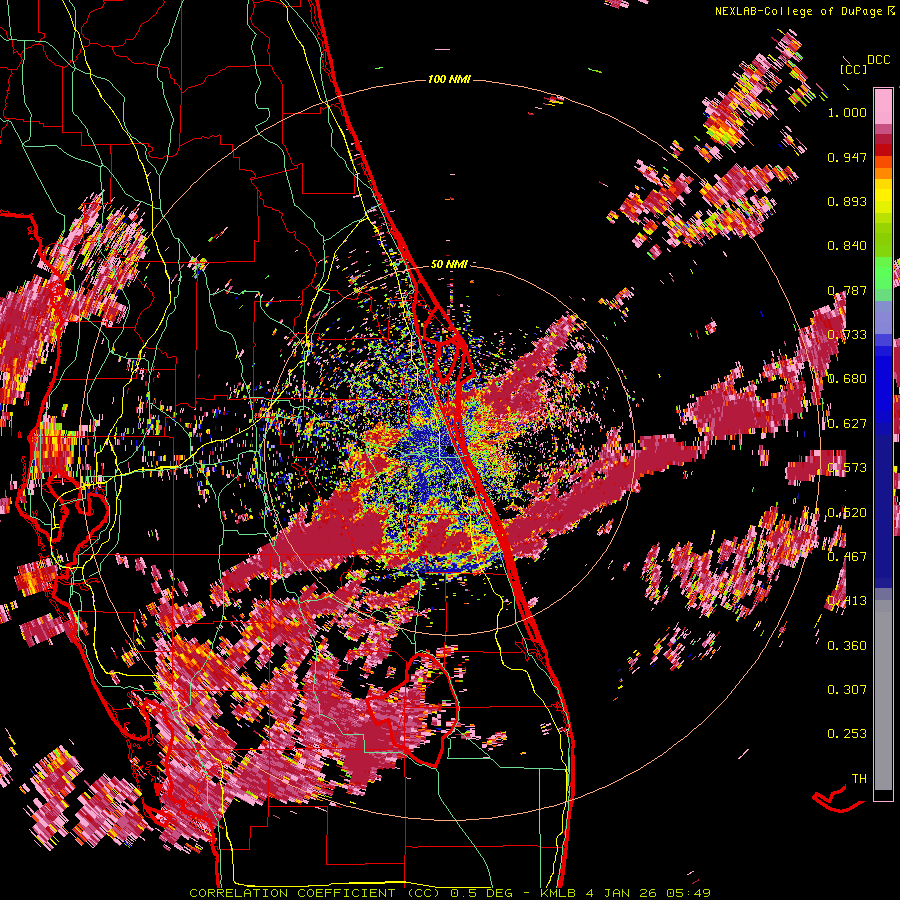
Task: Click the 0.573 color scale value
Action: point(847,468)
